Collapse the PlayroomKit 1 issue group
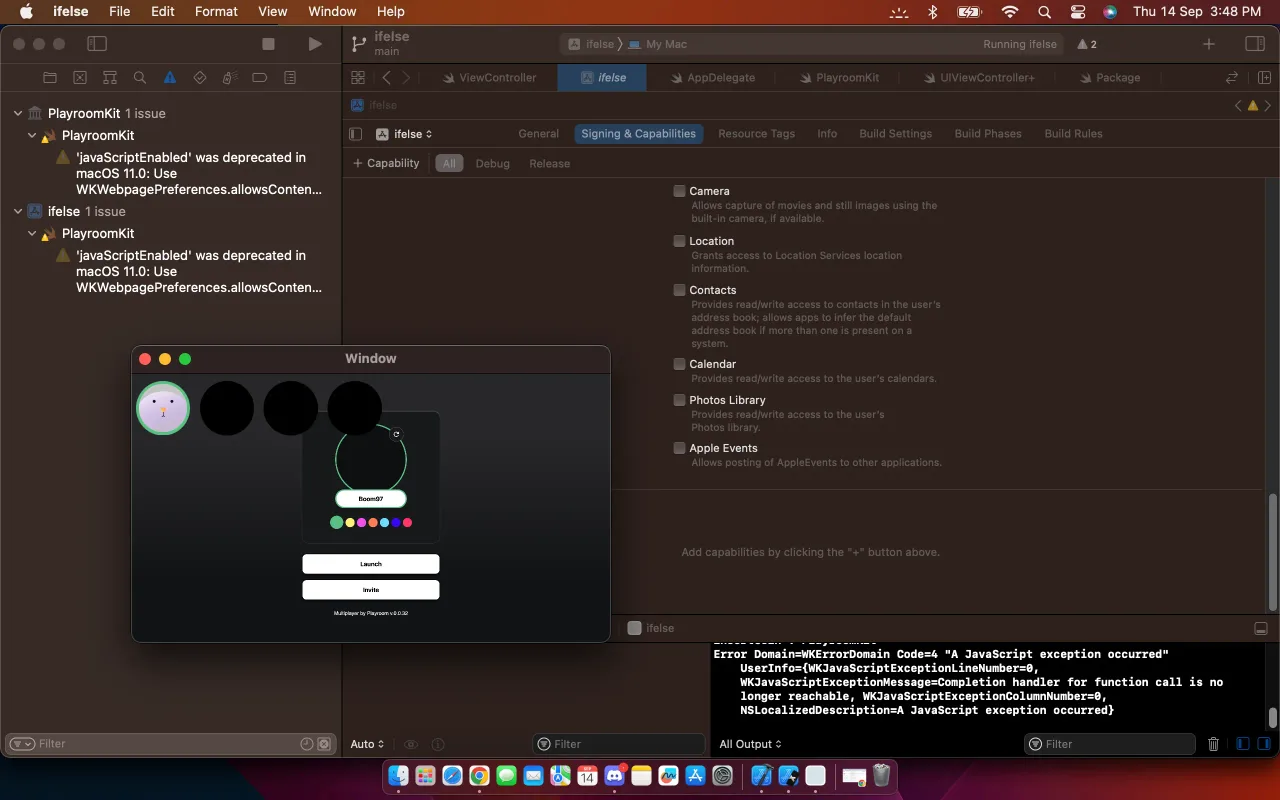 click(18, 113)
